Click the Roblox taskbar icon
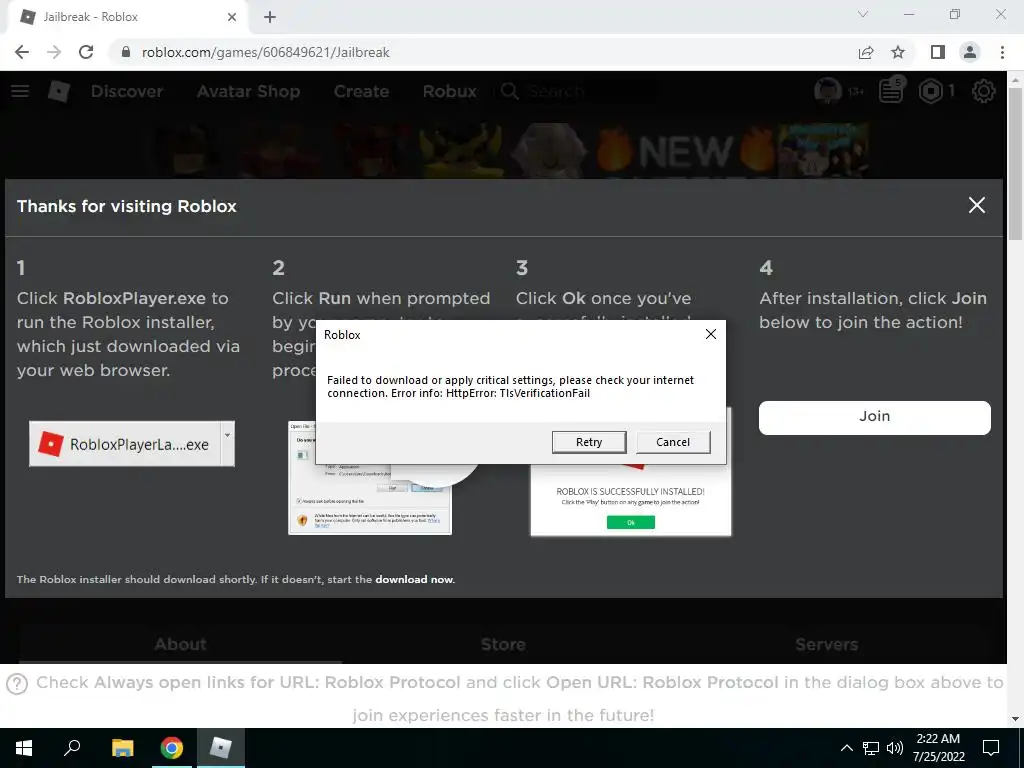Screen dimensions: 1024x768 click(x=220, y=748)
